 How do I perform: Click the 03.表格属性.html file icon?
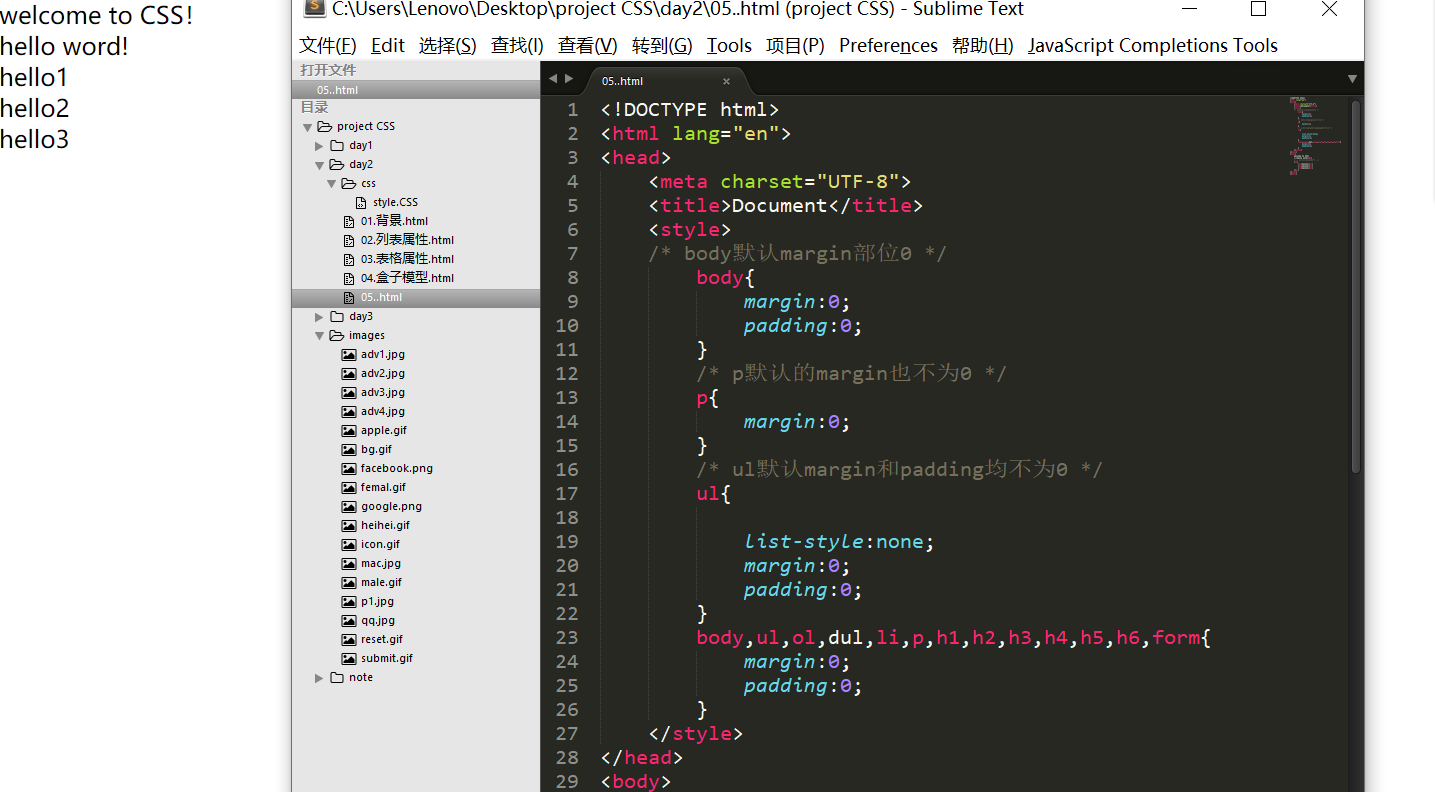pos(349,260)
